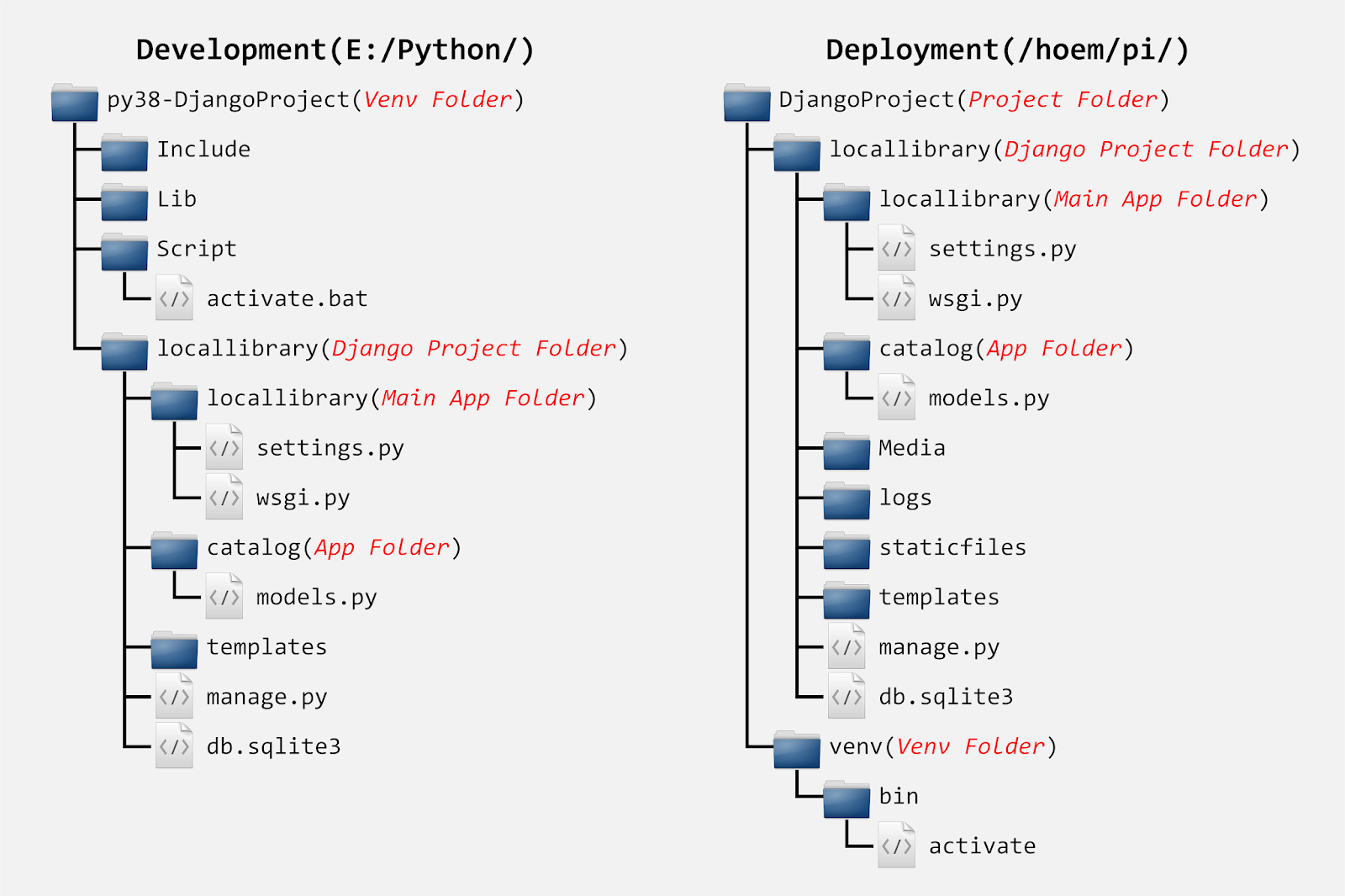Image resolution: width=1345 pixels, height=896 pixels.
Task: Open templates folder icon in Deployment tree
Action: tap(847, 600)
